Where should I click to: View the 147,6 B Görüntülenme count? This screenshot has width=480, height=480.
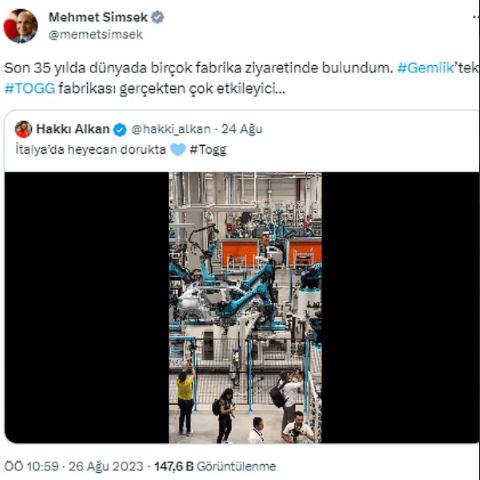tap(215, 466)
